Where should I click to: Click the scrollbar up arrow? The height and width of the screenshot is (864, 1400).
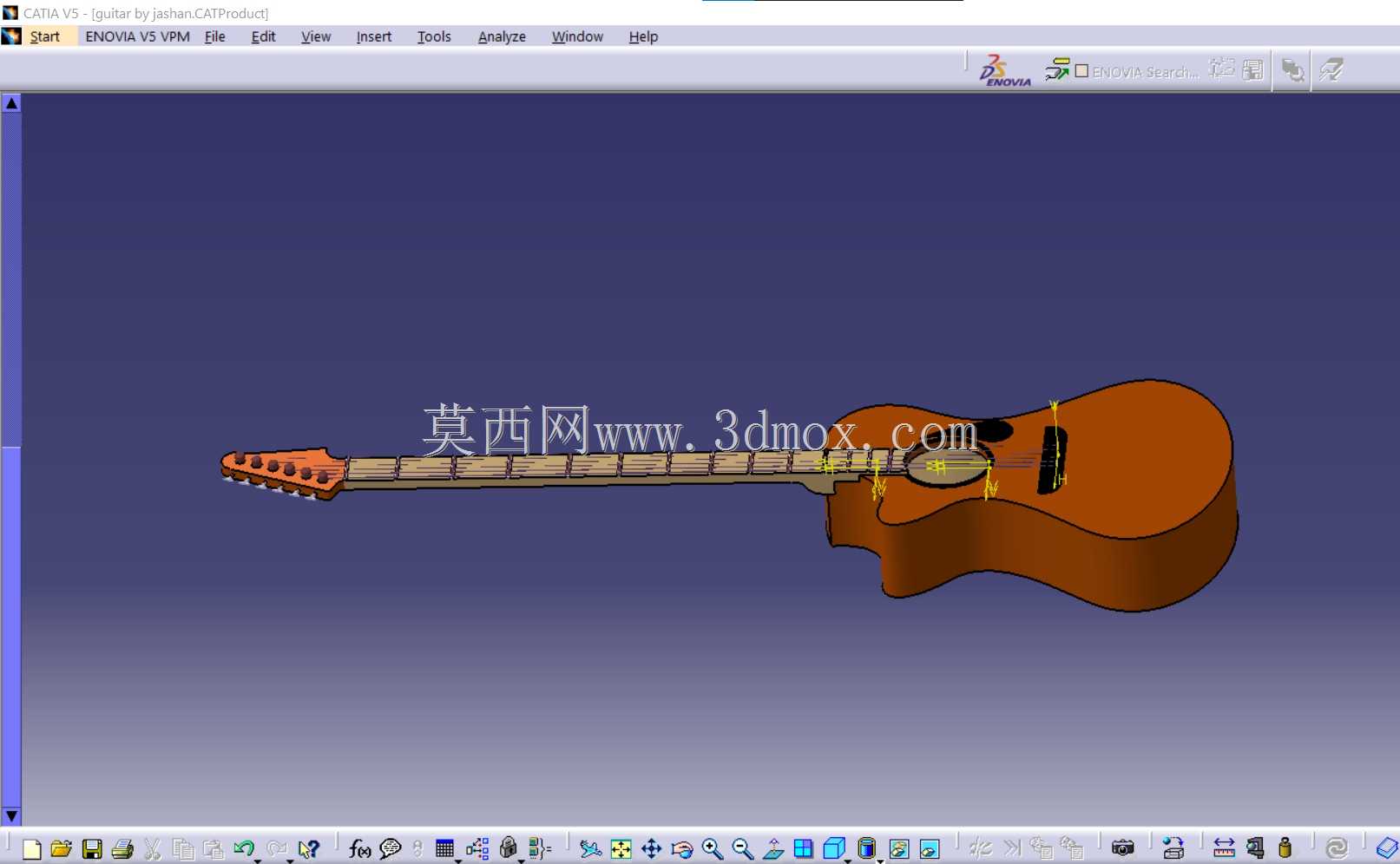click(11, 103)
